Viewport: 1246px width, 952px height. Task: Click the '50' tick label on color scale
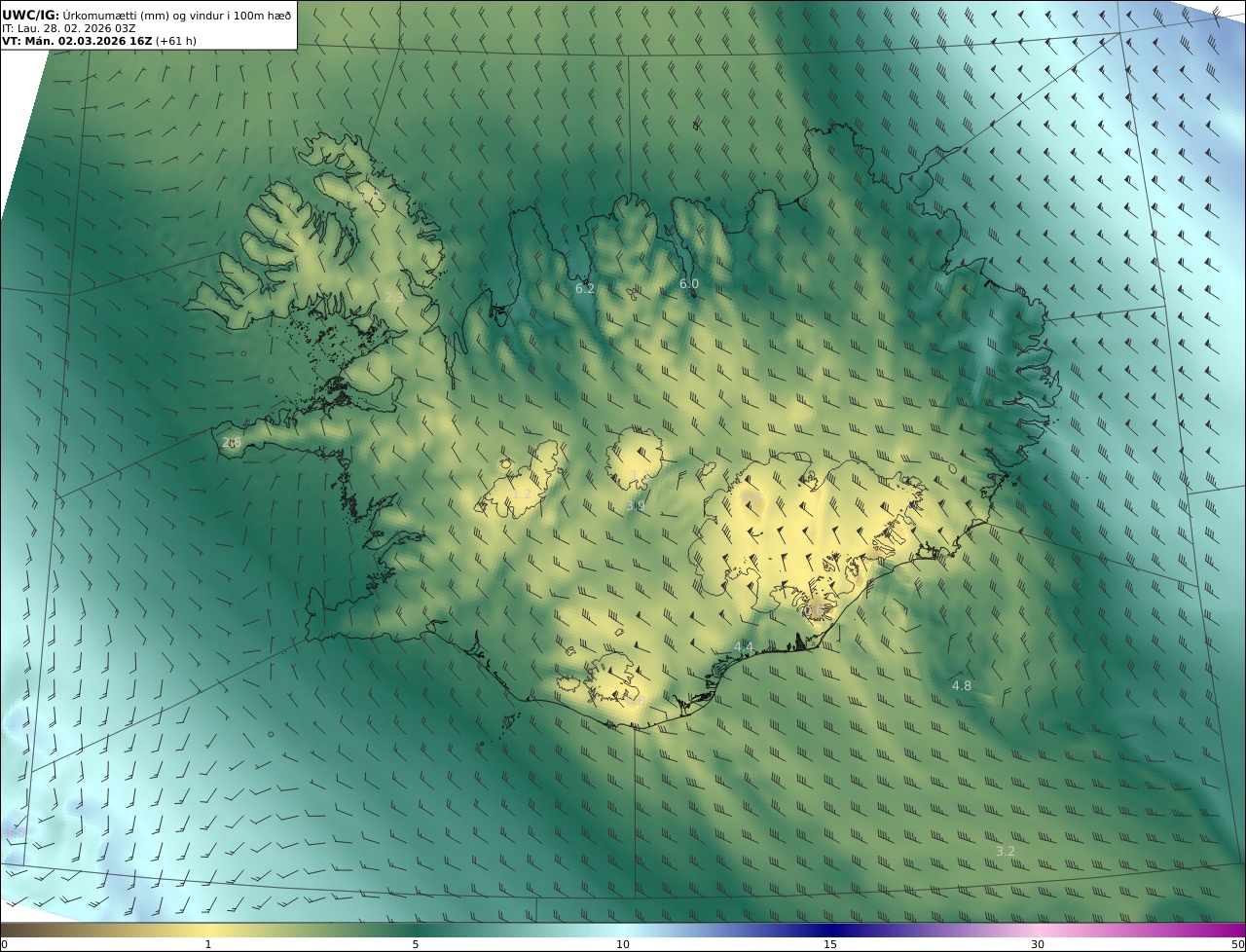(1238, 944)
